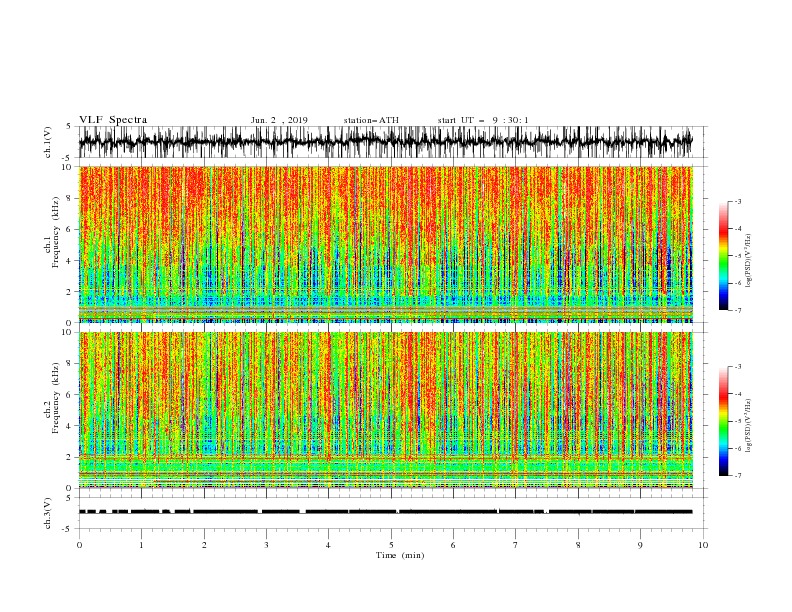Click the "ch.3(V)" axis label
This screenshot has height=612, width=792.
[x=48, y=513]
